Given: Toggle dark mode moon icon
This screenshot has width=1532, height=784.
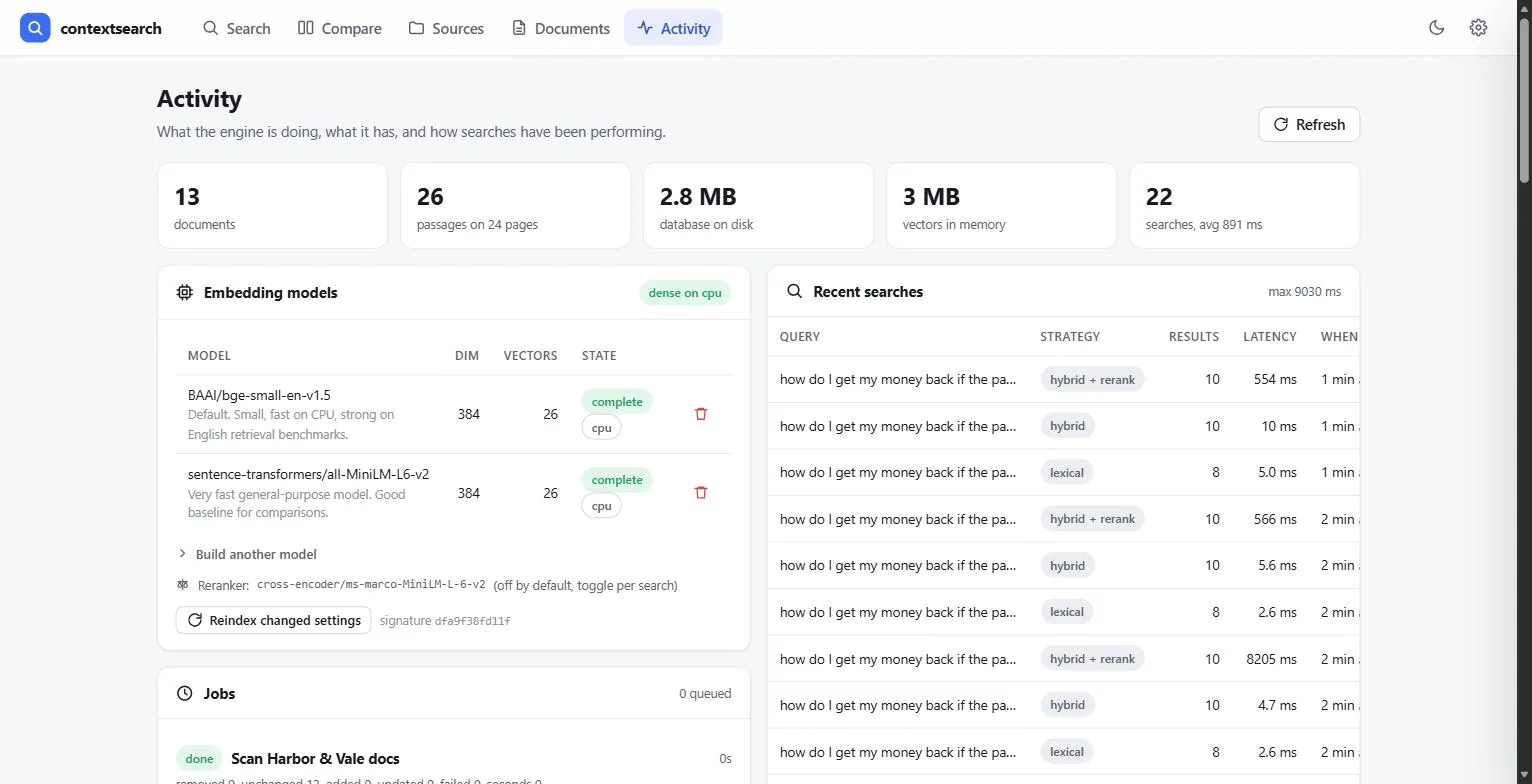Looking at the screenshot, I should click(1437, 28).
